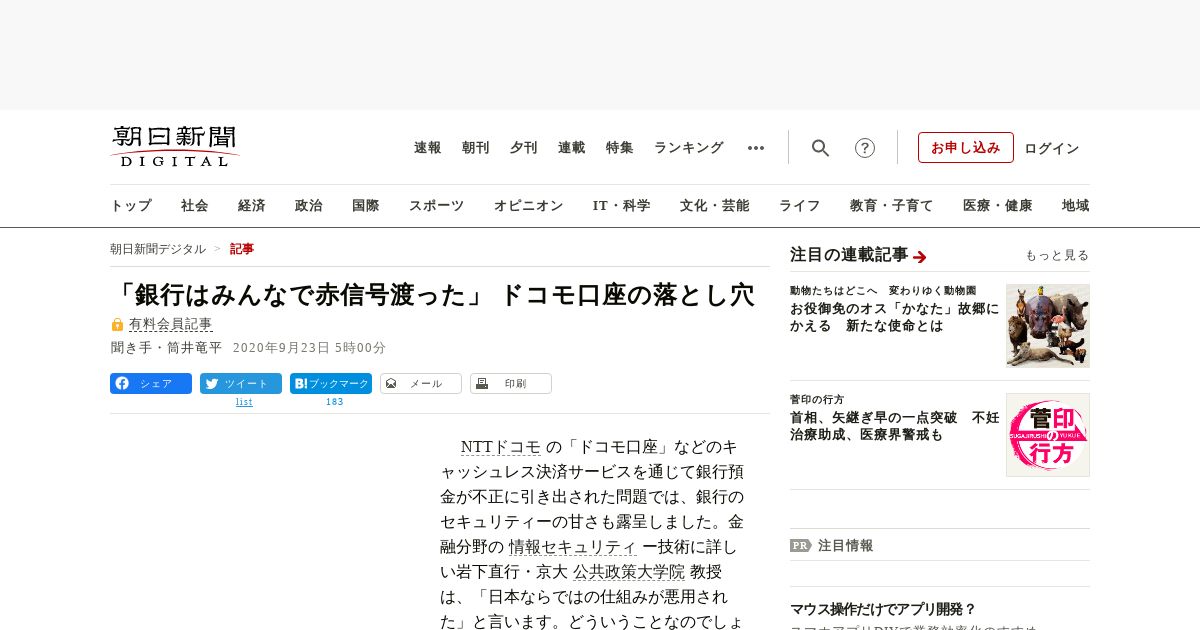Click the 朝日新聞デジタル breadcrumb link

[x=158, y=249]
